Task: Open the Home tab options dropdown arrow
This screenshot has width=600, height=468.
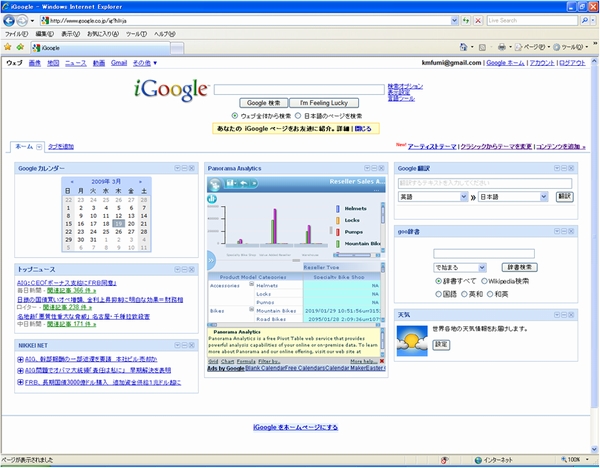Action: pyautogui.click(x=39, y=147)
